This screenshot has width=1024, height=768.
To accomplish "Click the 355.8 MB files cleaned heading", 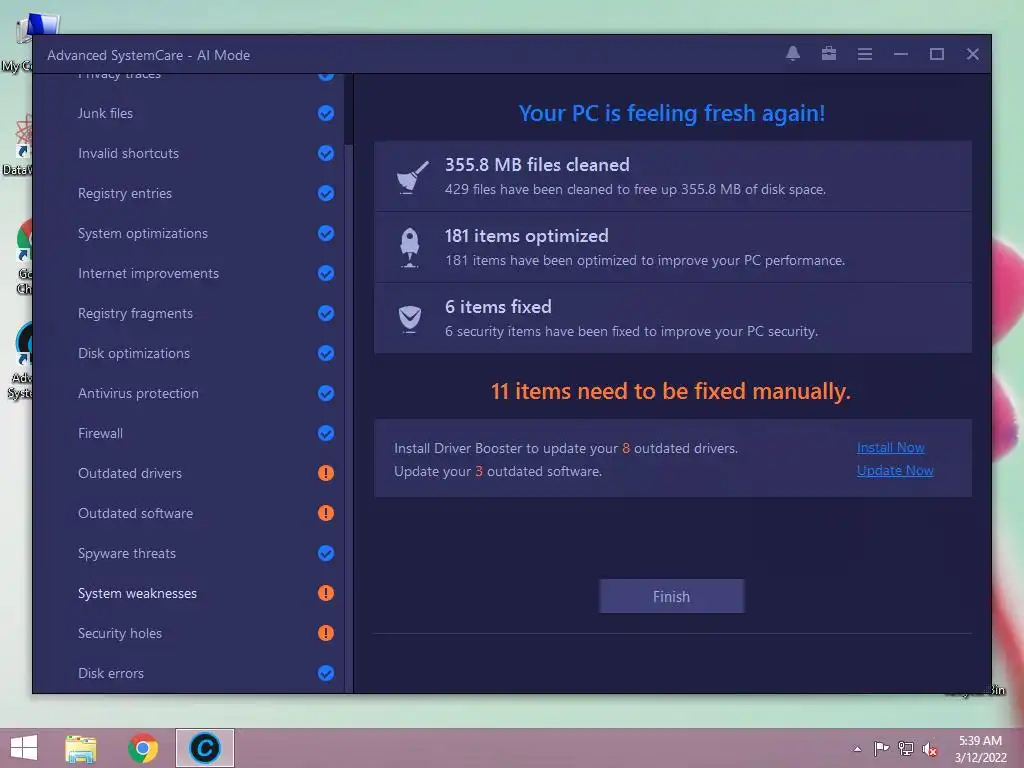I will tap(537, 165).
